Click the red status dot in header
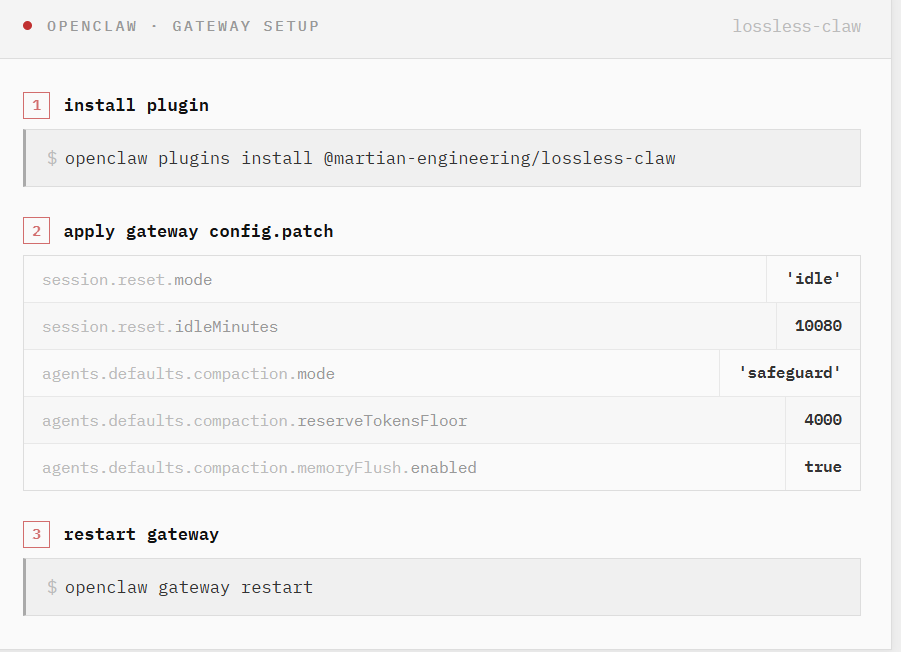Image resolution: width=901 pixels, height=652 pixels. pos(27,26)
